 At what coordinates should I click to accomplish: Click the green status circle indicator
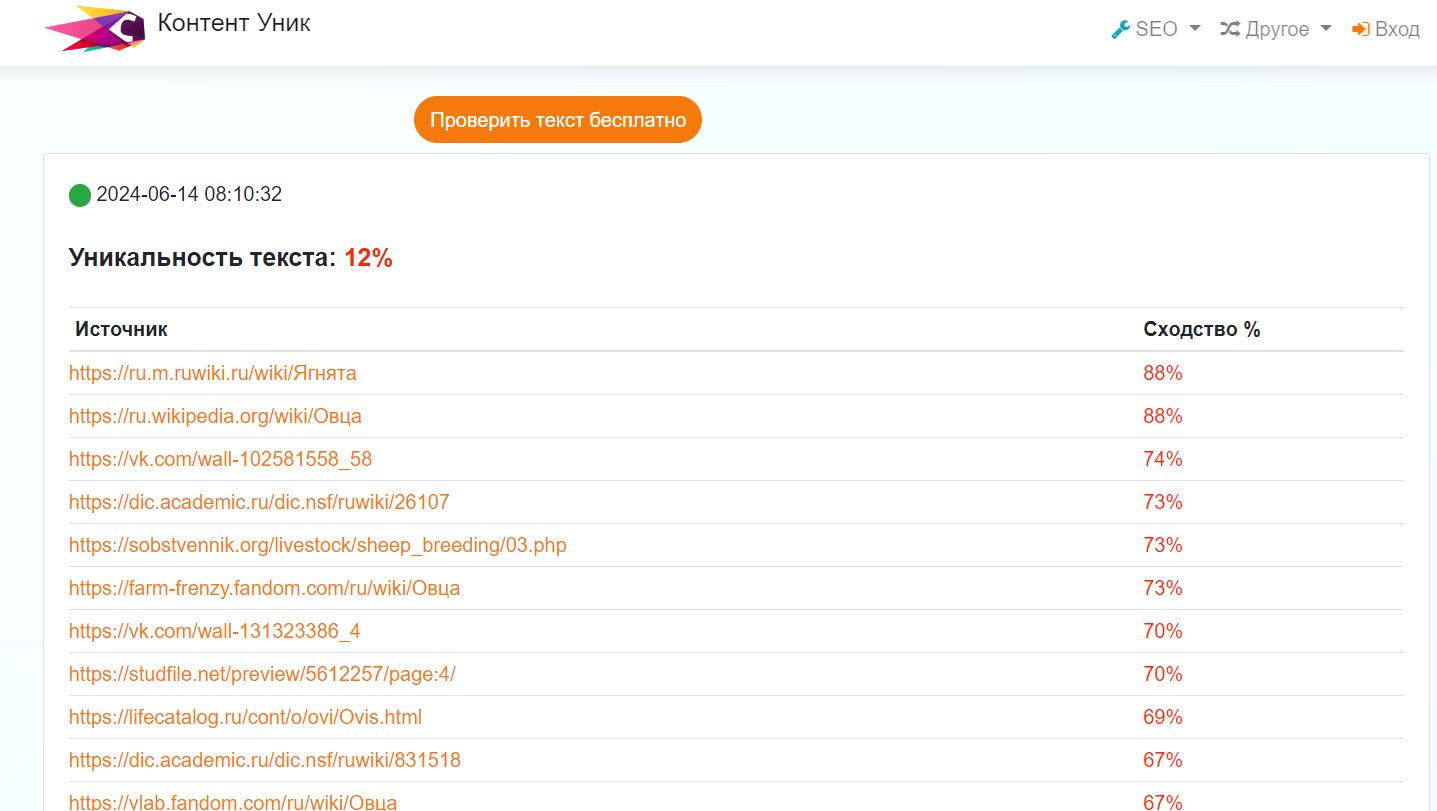(x=80, y=195)
